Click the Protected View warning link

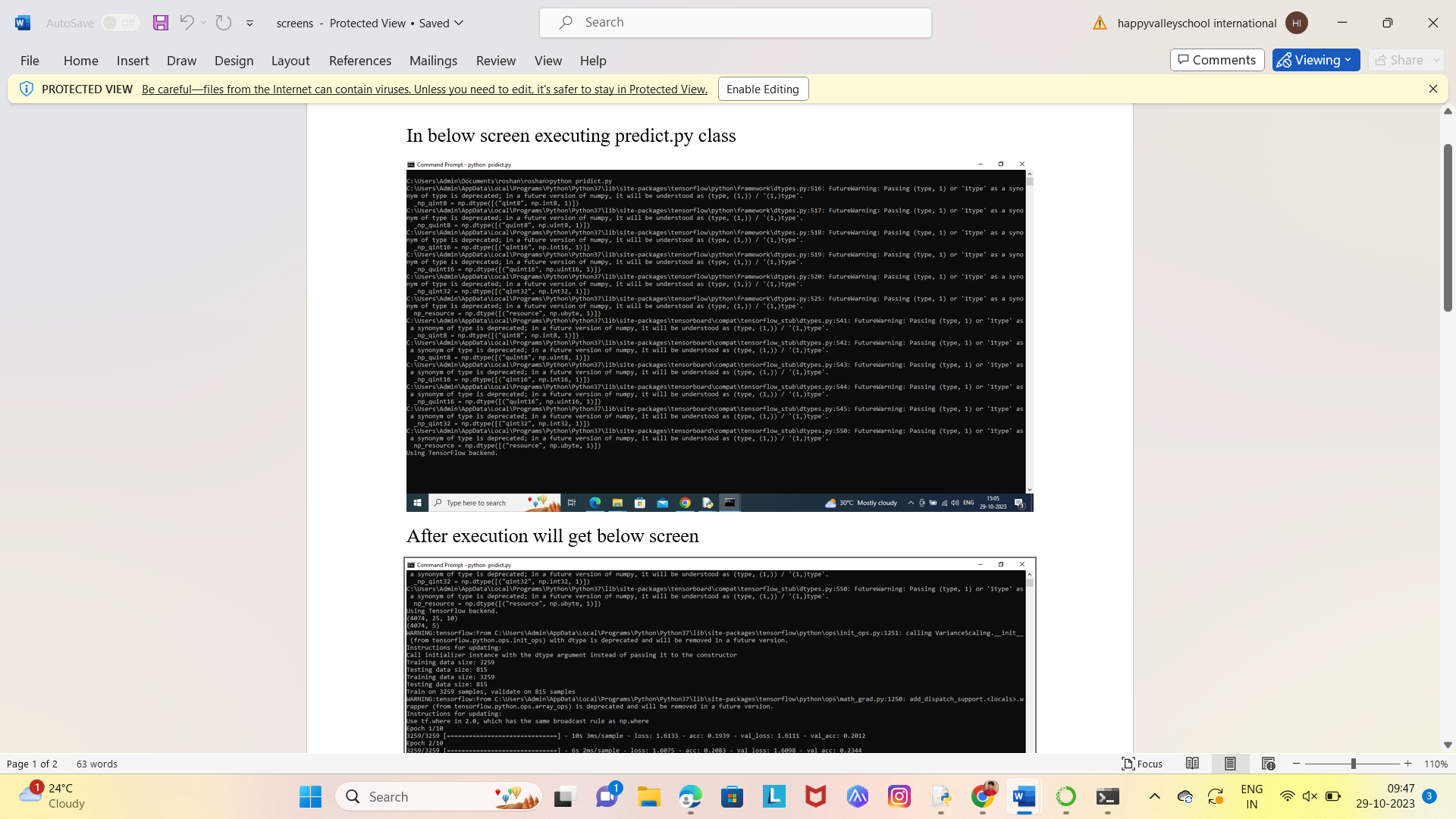coord(424,89)
